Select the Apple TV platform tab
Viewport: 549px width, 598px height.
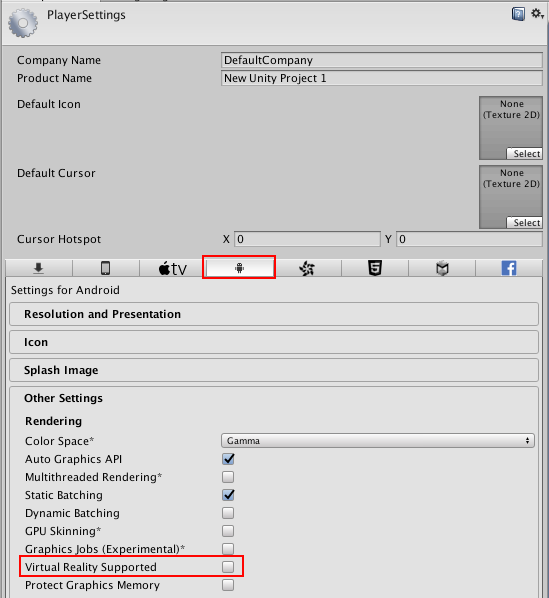[173, 268]
